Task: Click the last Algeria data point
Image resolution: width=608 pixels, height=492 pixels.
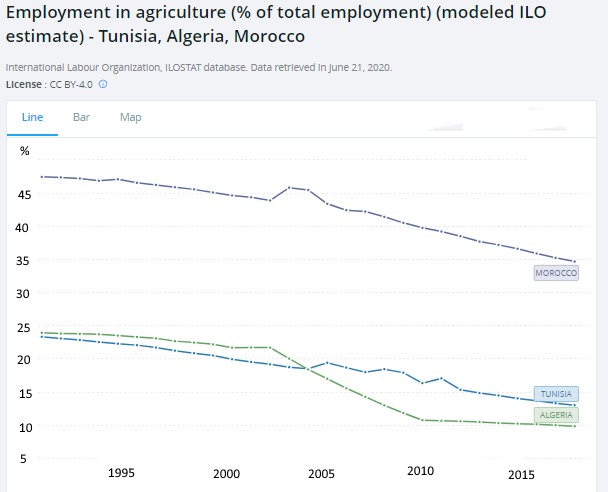Action: [575, 426]
